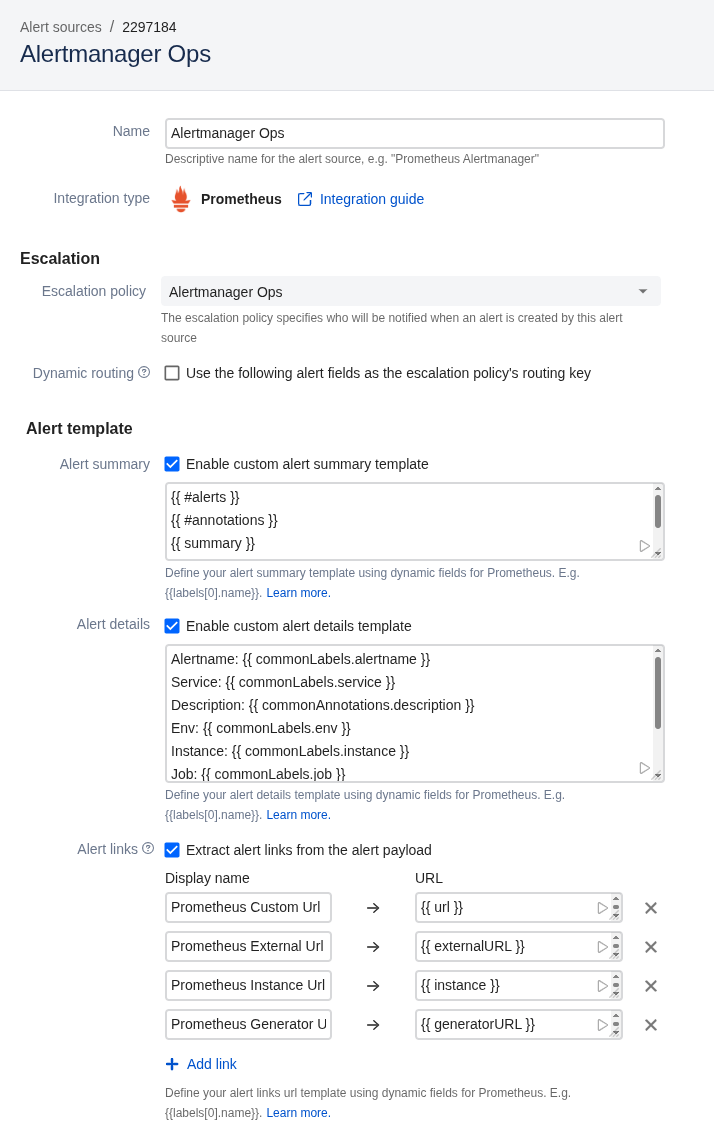Click the template insert arrow in Alert summary box
The width and height of the screenshot is (714, 1141).
[645, 546]
